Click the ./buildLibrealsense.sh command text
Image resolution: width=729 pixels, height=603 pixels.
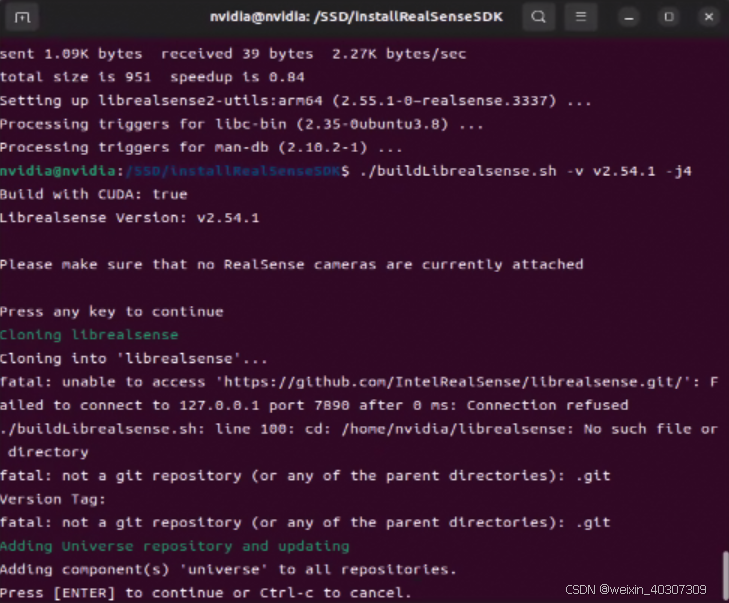pos(526,171)
